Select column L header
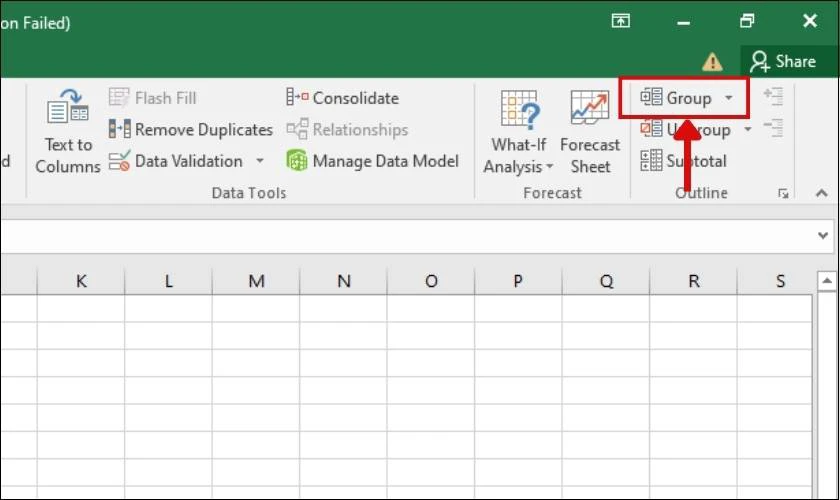Image resolution: width=840 pixels, height=500 pixels. click(x=168, y=281)
